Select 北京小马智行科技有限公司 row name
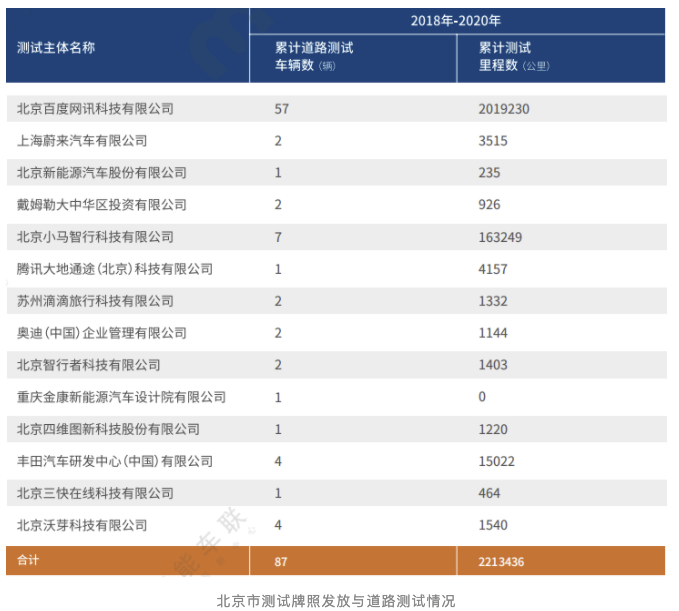Screen dimensions: 679x611 pos(95,237)
